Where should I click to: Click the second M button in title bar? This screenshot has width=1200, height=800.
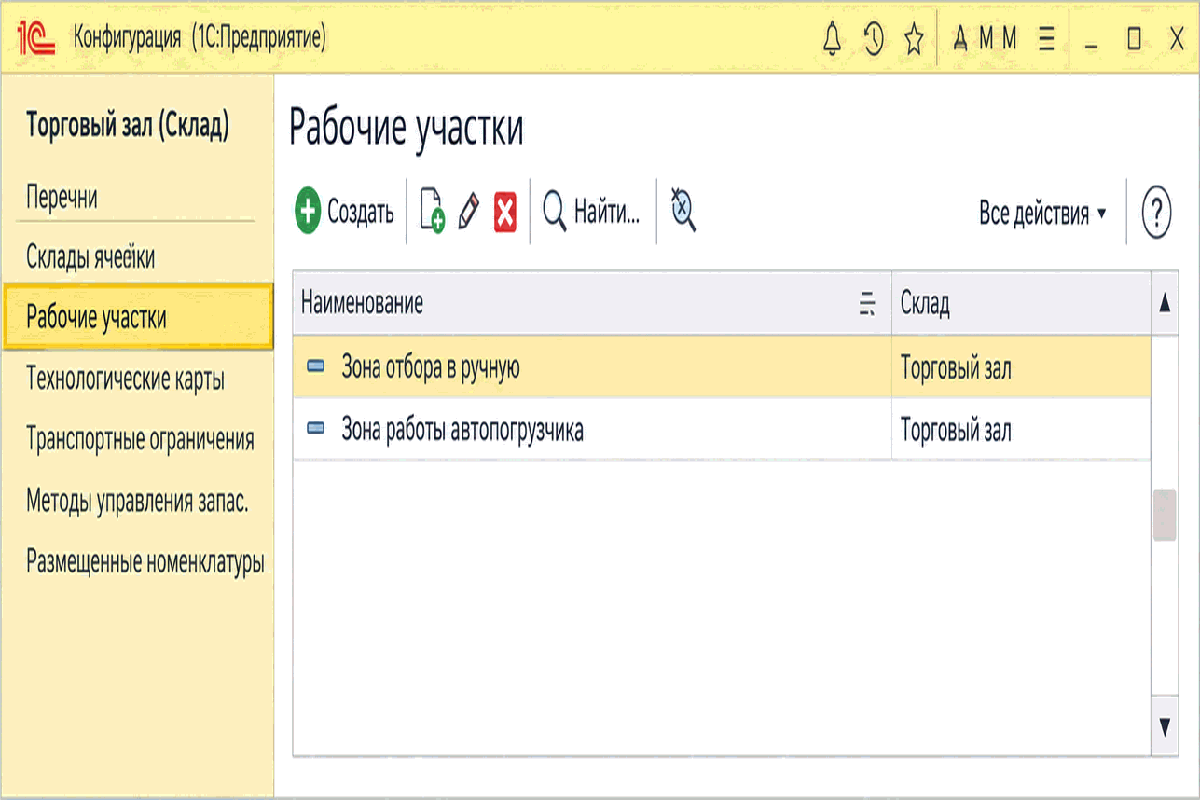pos(1009,38)
